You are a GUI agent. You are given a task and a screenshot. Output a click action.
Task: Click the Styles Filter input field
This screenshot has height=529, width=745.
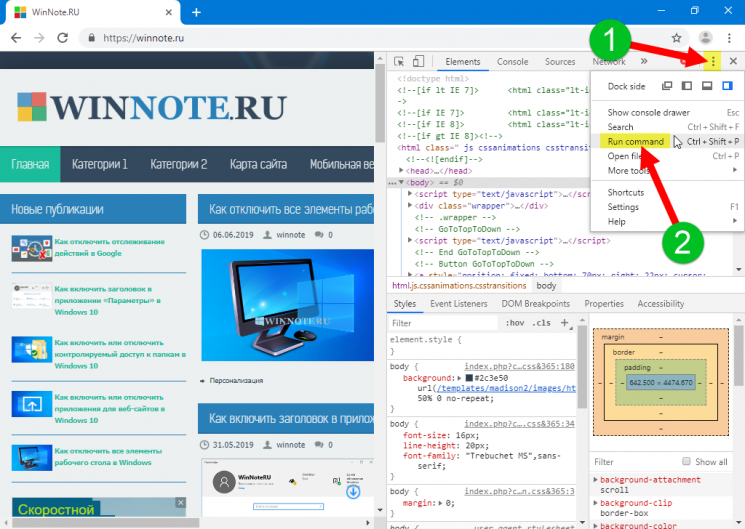point(443,323)
